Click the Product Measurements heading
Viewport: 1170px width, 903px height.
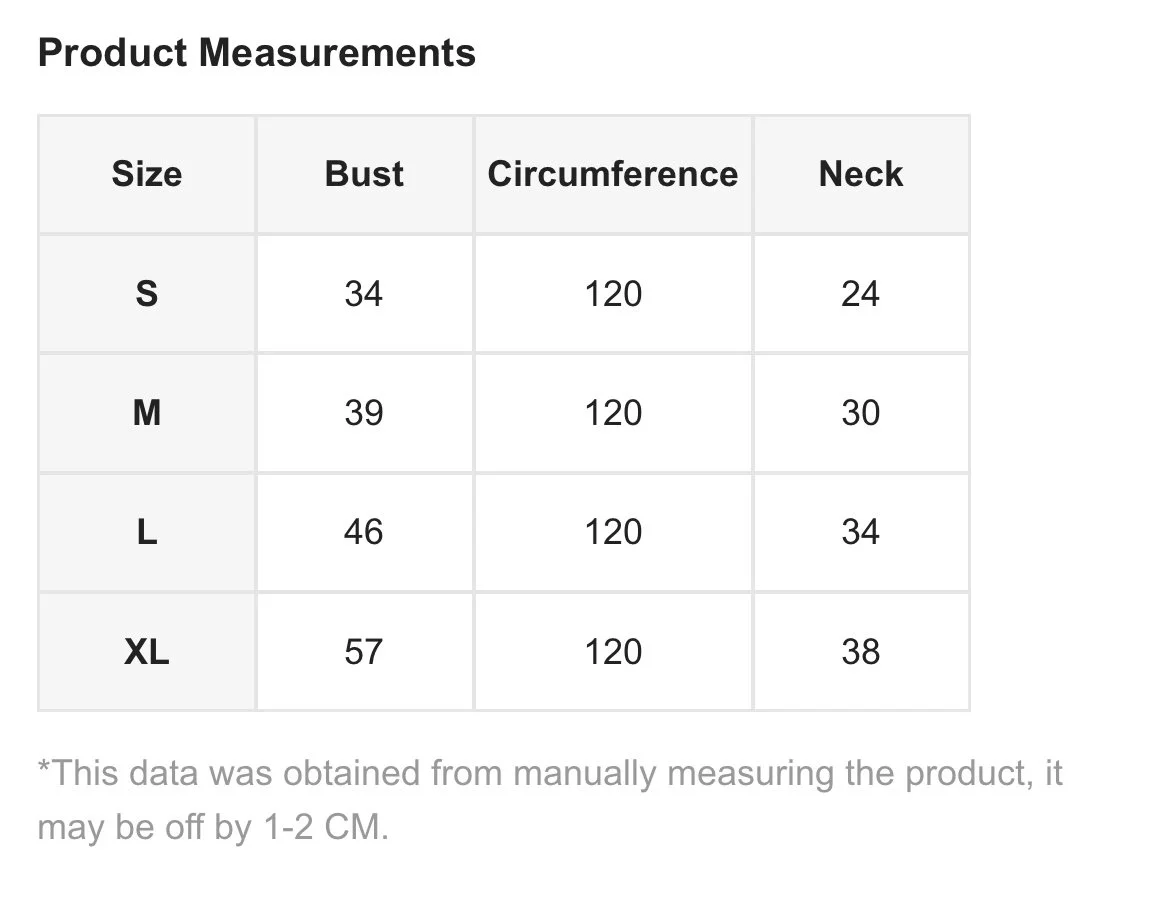point(256,53)
